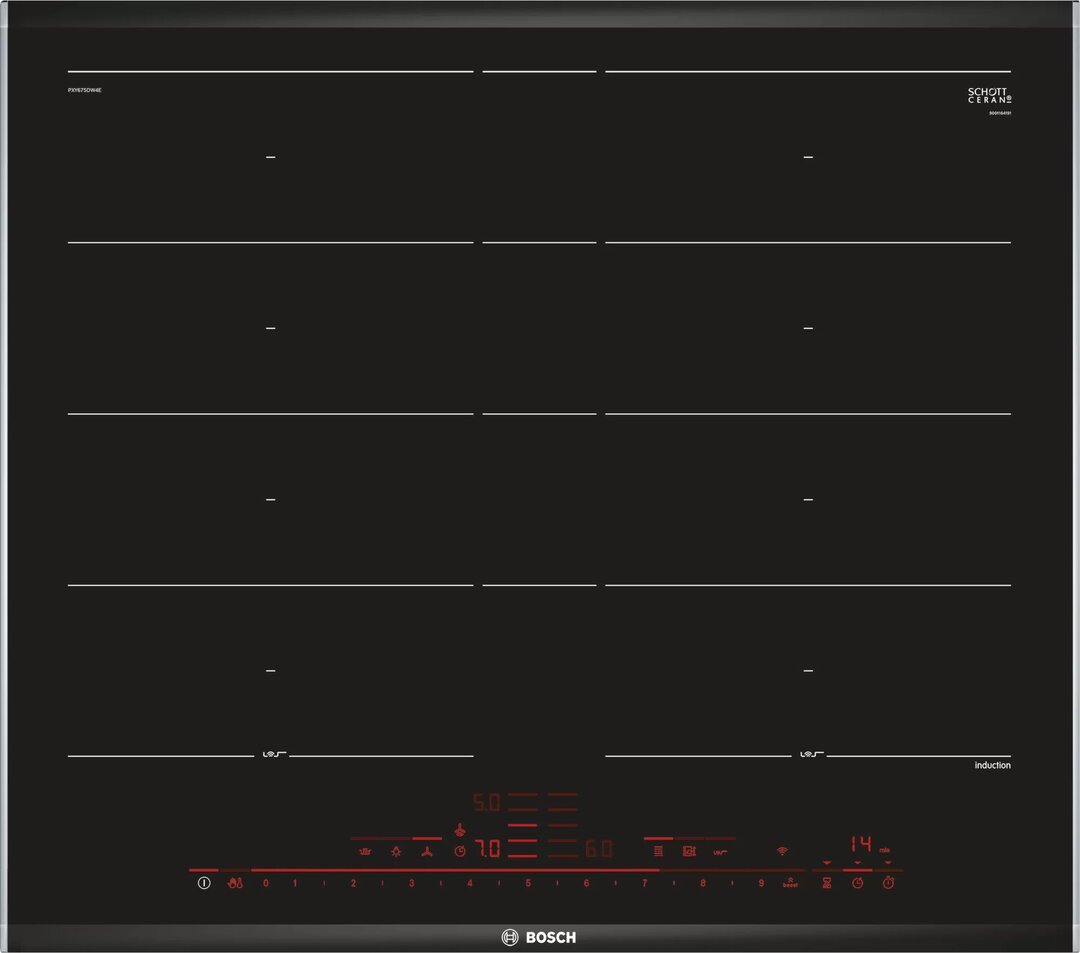Tap the left zone wireless cooking sensor symbol

pos(274,755)
